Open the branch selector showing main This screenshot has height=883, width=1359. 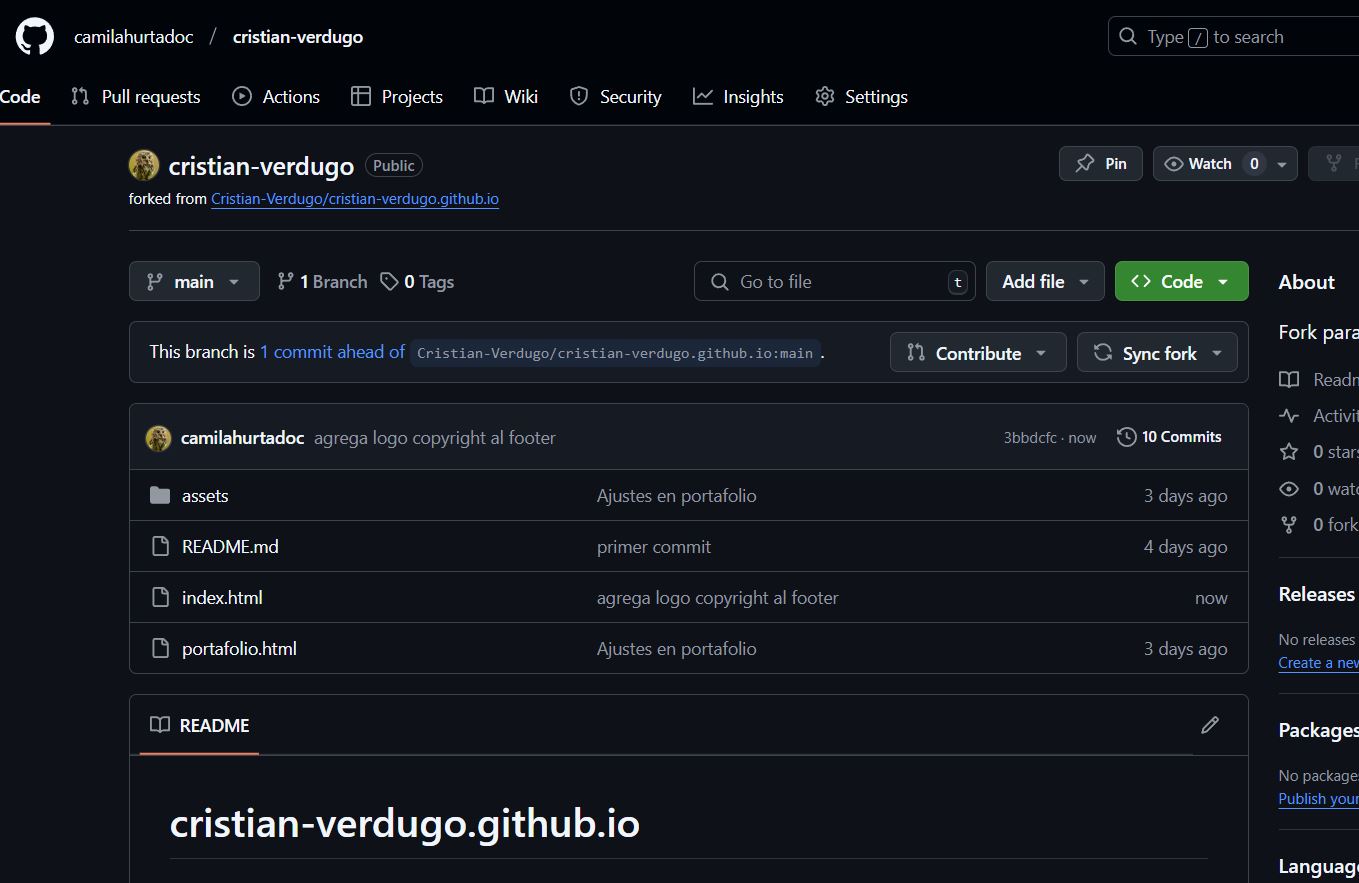pos(194,281)
